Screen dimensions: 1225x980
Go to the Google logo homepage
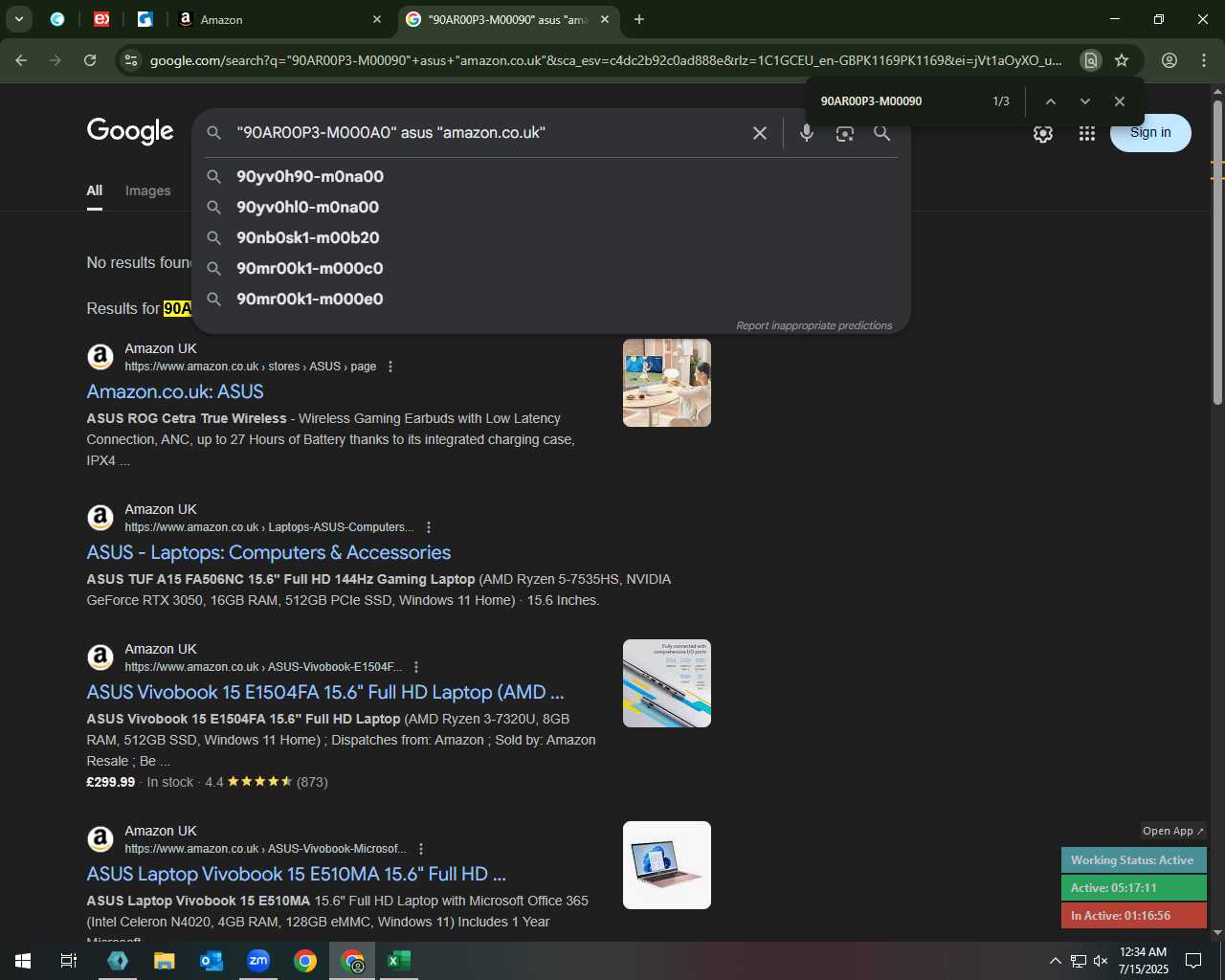point(130,131)
